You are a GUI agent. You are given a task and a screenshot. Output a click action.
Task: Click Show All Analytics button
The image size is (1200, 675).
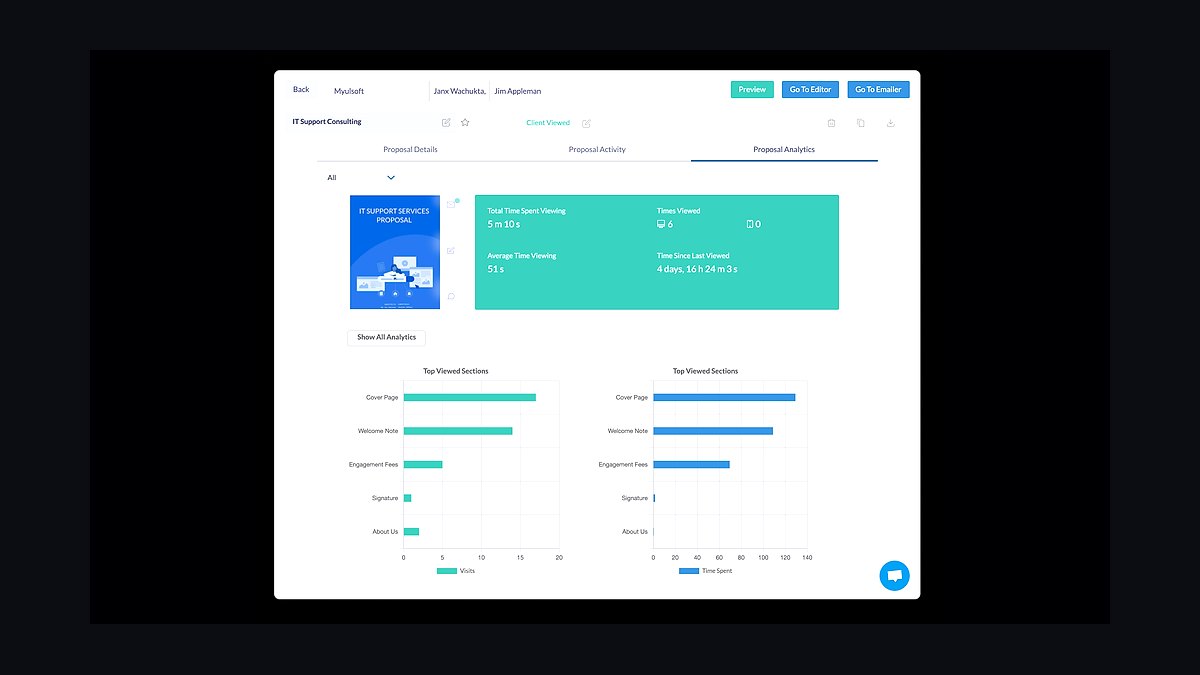click(x=386, y=337)
